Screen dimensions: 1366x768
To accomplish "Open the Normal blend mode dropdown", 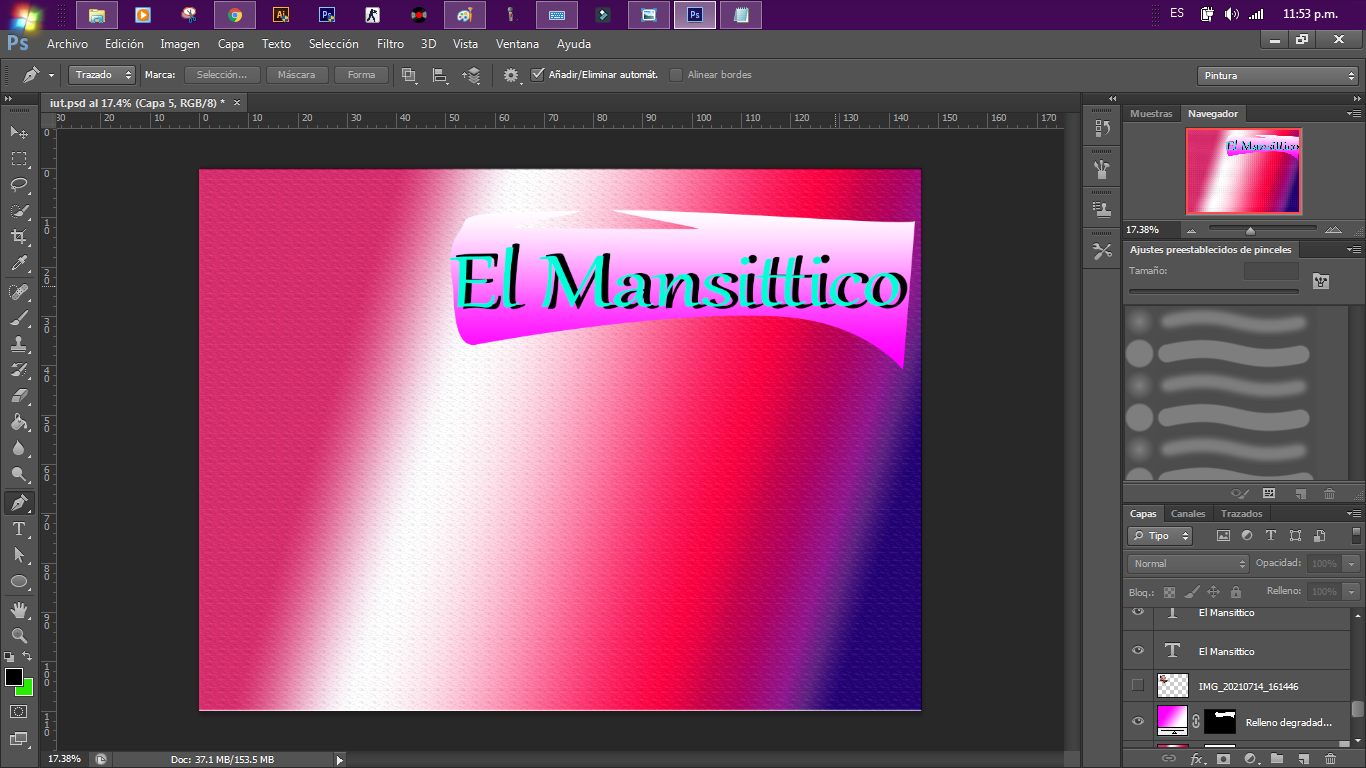I will click(1188, 564).
